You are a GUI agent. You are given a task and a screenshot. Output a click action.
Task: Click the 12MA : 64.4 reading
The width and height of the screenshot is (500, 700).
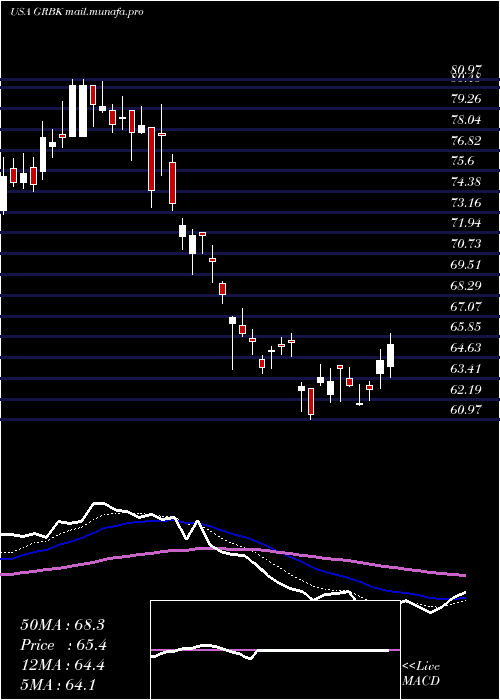click(62, 665)
